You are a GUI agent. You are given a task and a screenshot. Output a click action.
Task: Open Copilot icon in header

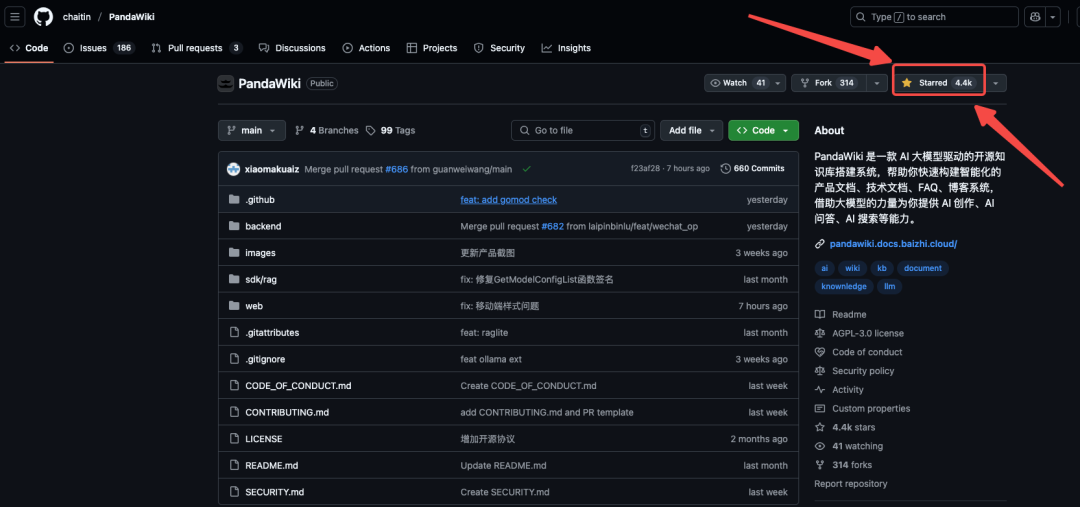point(1035,17)
